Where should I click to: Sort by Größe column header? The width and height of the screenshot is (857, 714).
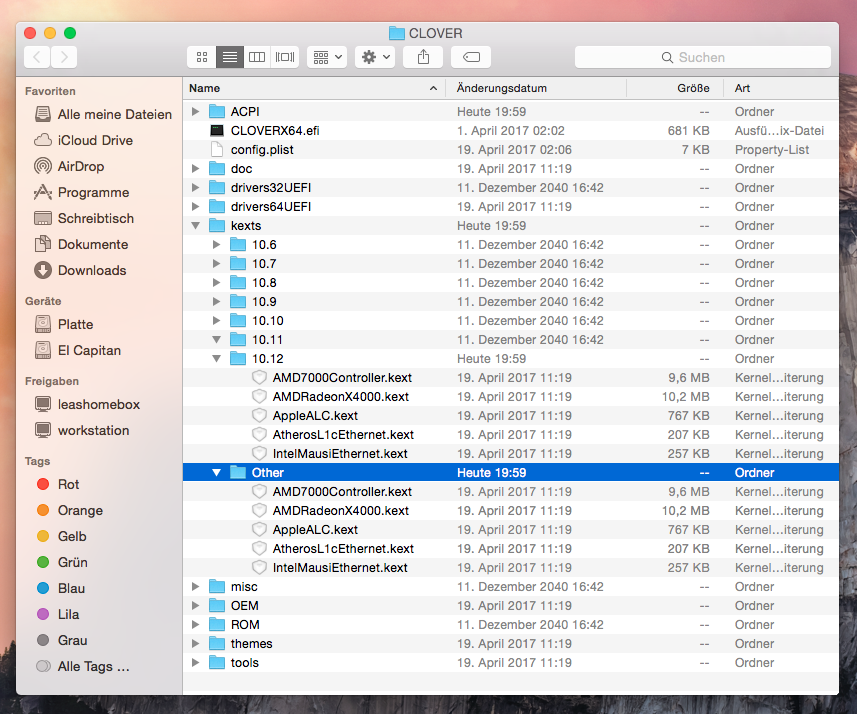[x=693, y=88]
